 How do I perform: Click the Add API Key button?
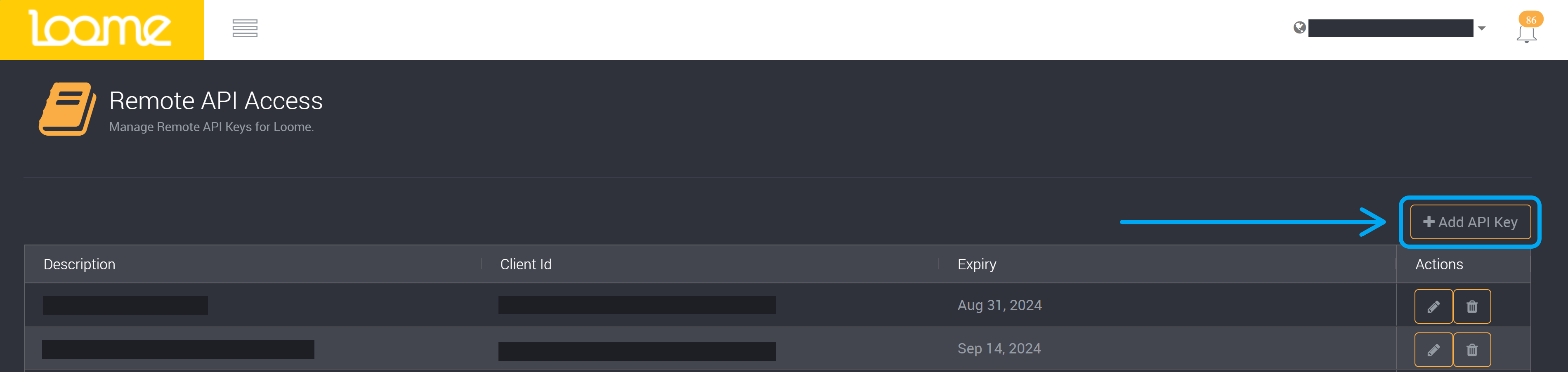click(x=1470, y=222)
